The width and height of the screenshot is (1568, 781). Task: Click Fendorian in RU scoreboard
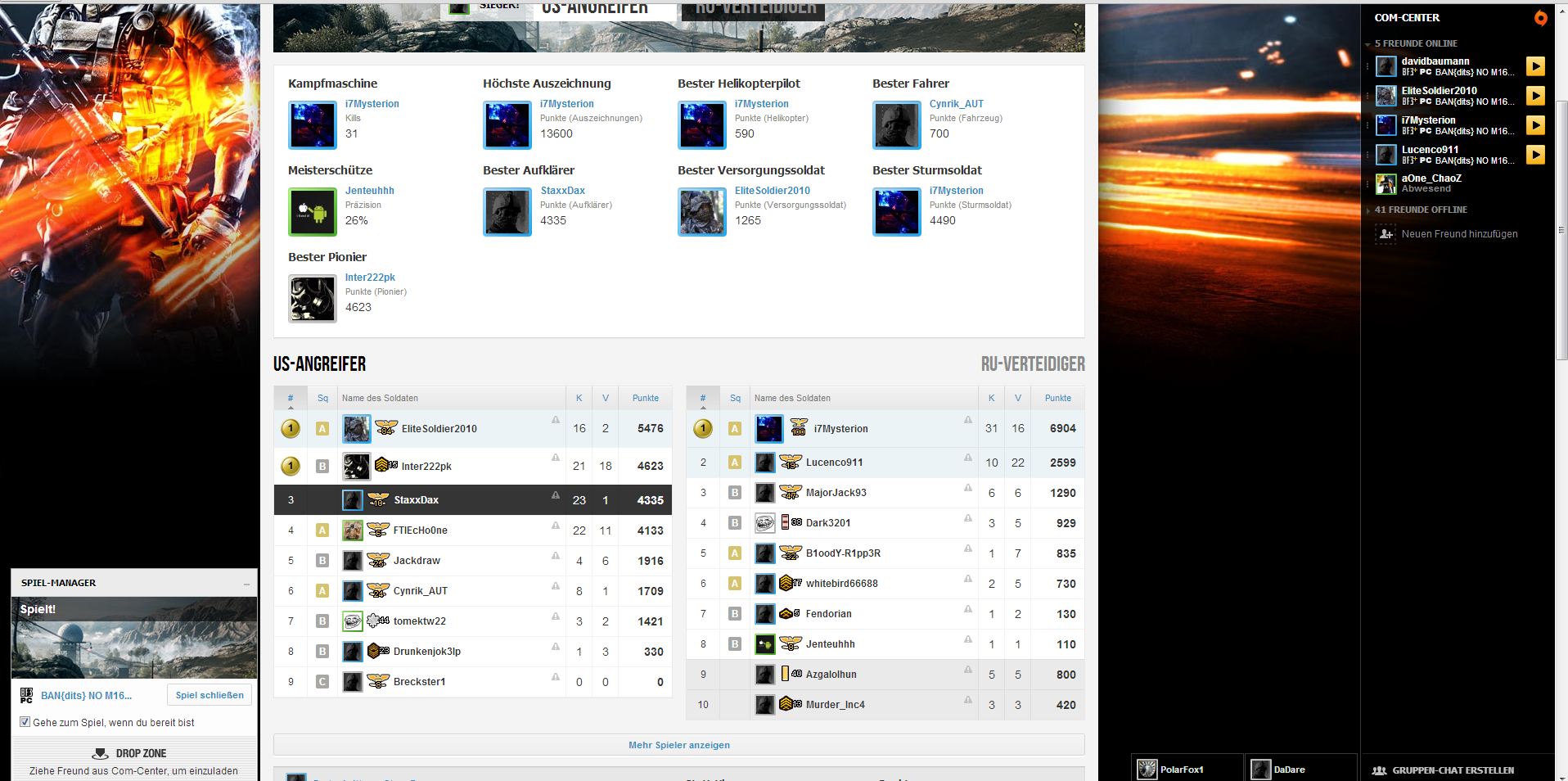coord(828,614)
